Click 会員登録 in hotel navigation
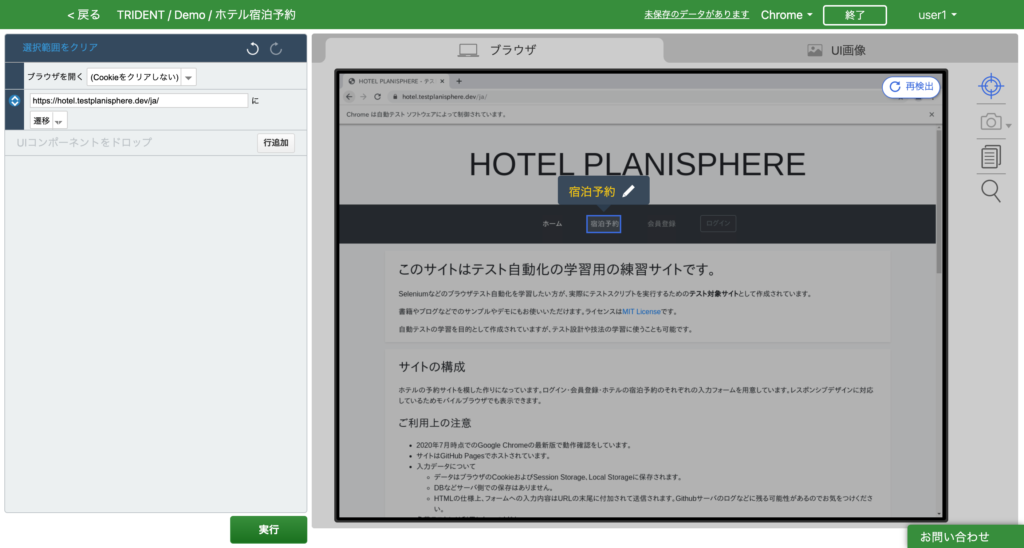Image resolution: width=1024 pixels, height=548 pixels. (661, 224)
